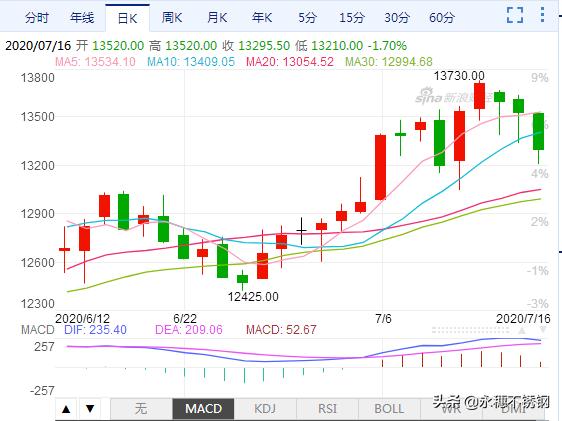Select the 15分 interval tab

(352, 17)
